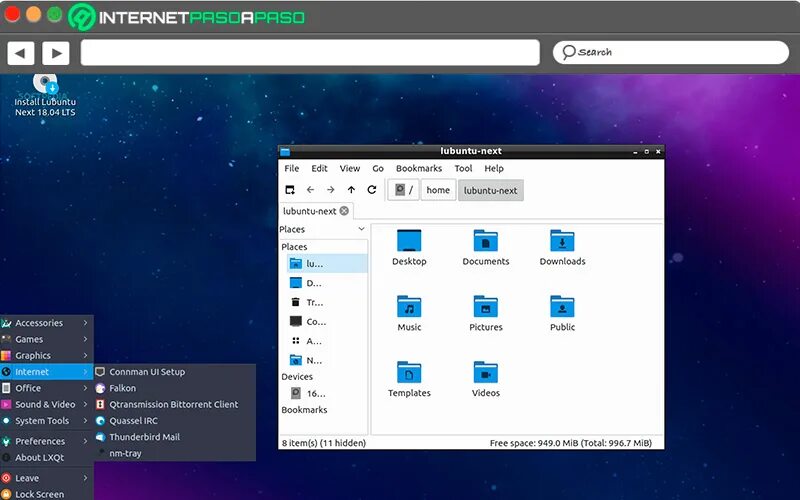The height and width of the screenshot is (500, 800).
Task: Open the Templates folder
Action: click(409, 380)
